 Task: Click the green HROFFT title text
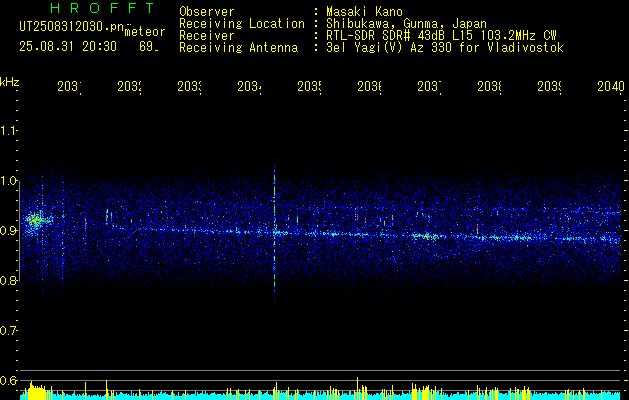[102, 8]
